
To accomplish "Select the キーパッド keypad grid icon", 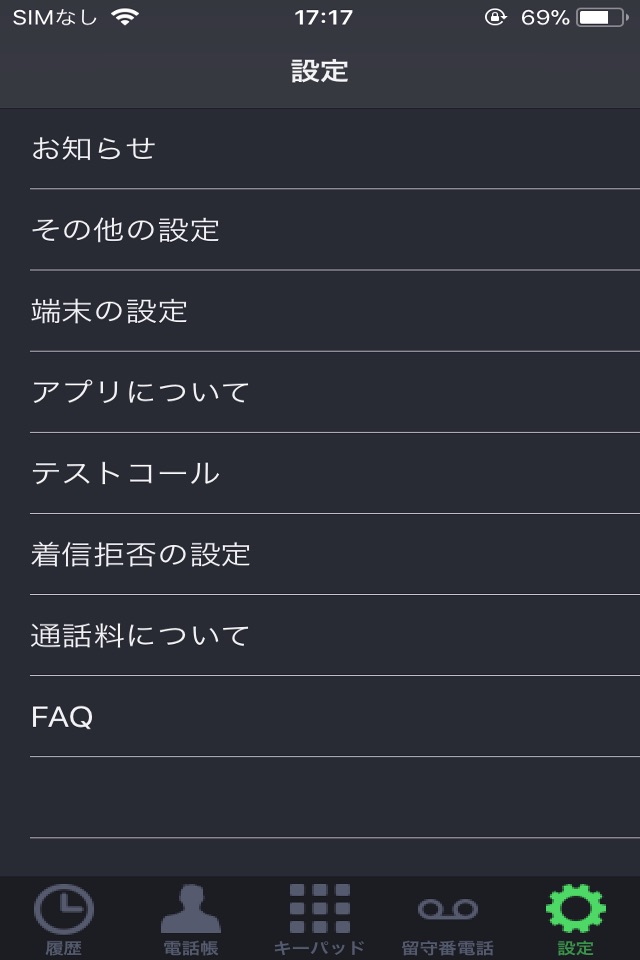I will coord(320,910).
